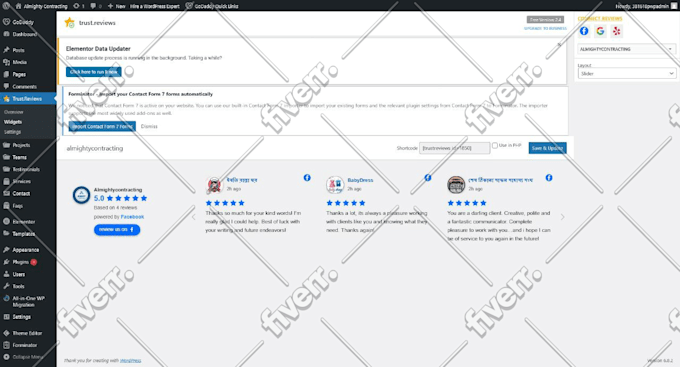Screen dimensions: 680x367
Task: Open Faqs in sidebar
Action: (17, 206)
